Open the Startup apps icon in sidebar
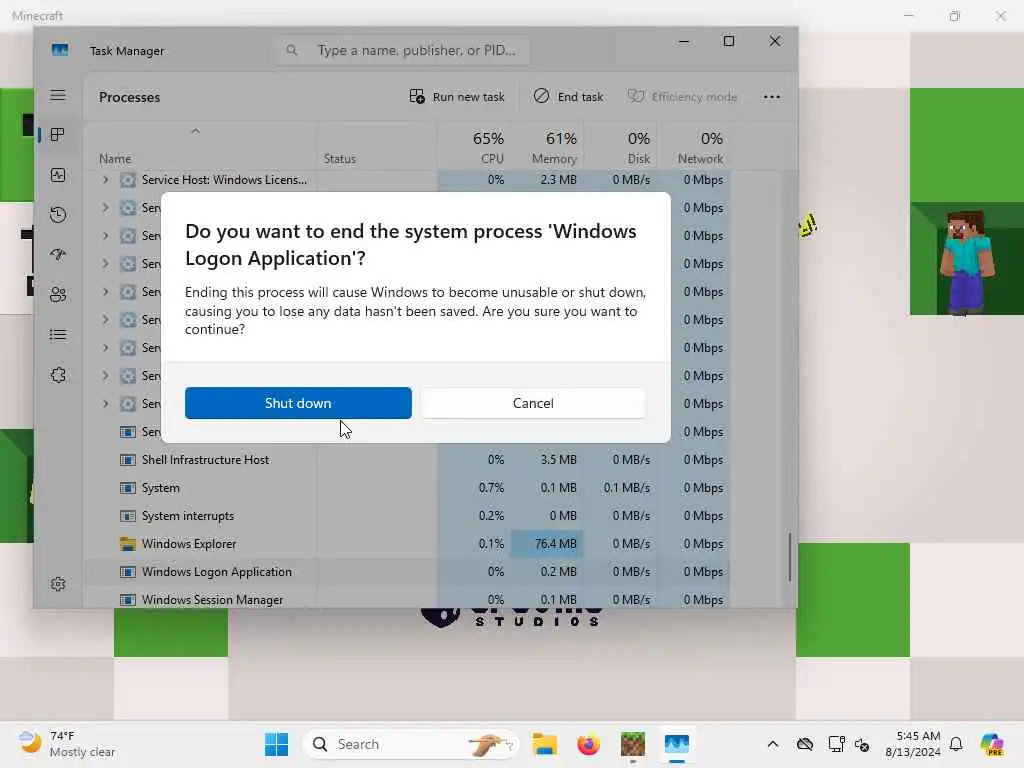Screen dimensions: 1024x768 pyautogui.click(x=58, y=255)
